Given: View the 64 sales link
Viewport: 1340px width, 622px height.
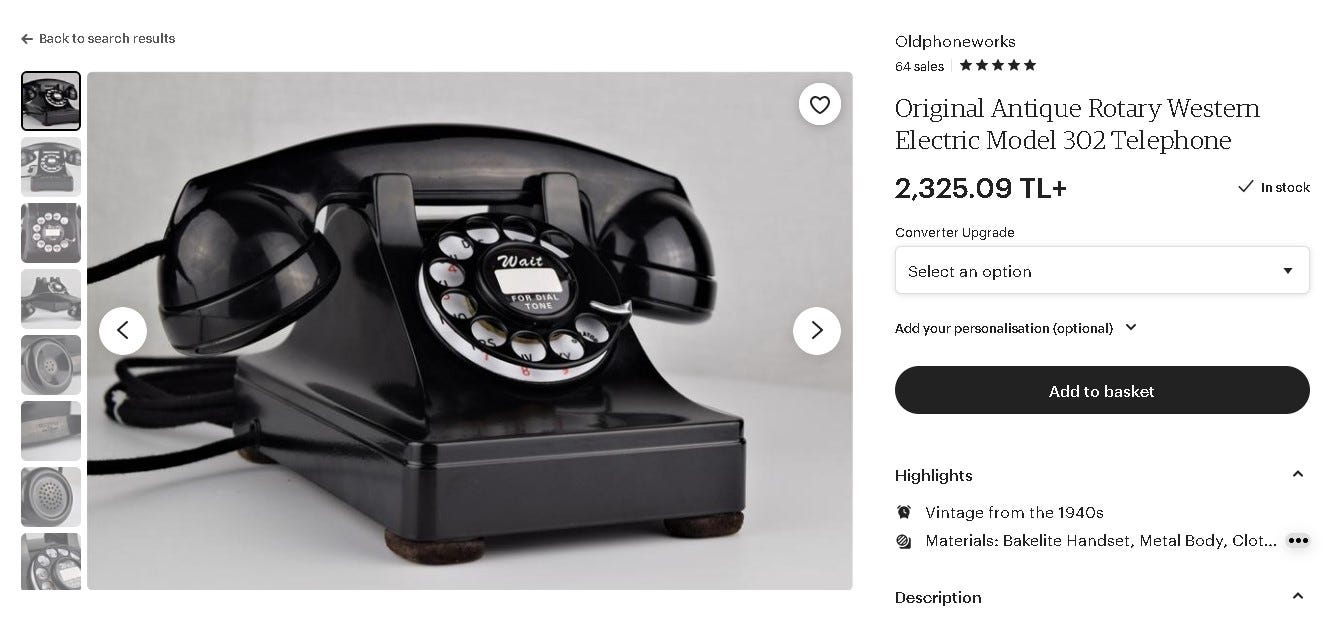Looking at the screenshot, I should click(919, 67).
